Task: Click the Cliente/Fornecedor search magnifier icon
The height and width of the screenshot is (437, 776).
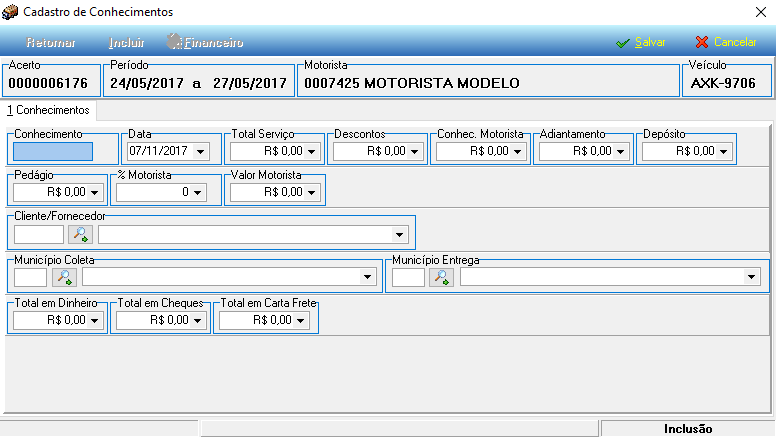Action: [80, 235]
